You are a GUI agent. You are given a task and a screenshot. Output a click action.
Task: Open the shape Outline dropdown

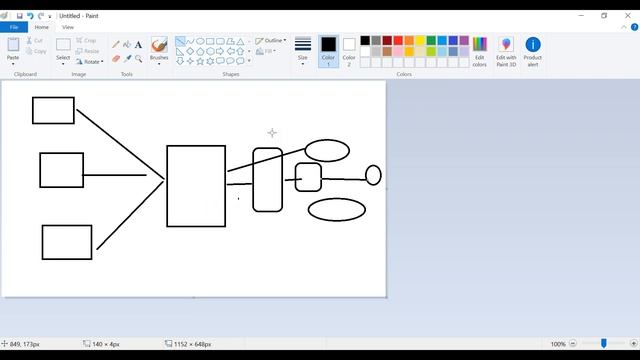pyautogui.click(x=271, y=41)
